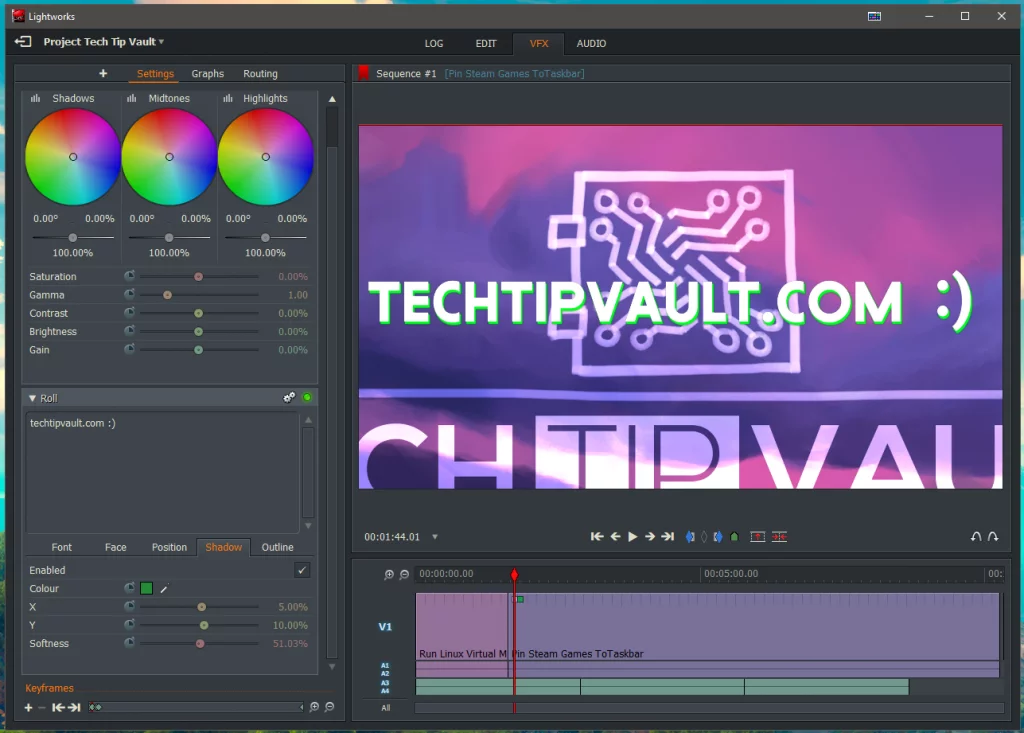Image resolution: width=1024 pixels, height=733 pixels.
Task: Click the exit project arrow icon
Action: (x=23, y=42)
